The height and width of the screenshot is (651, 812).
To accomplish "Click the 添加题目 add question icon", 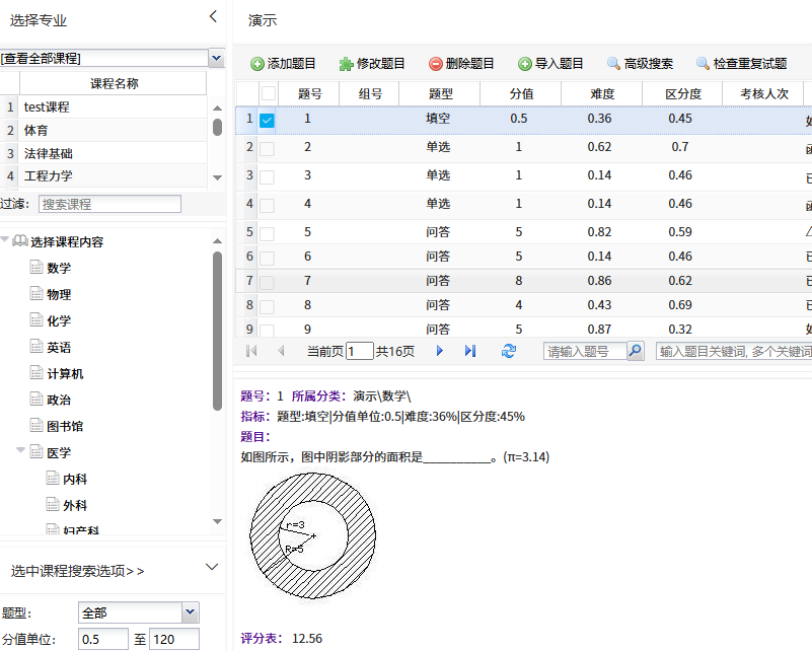I will (x=257, y=64).
